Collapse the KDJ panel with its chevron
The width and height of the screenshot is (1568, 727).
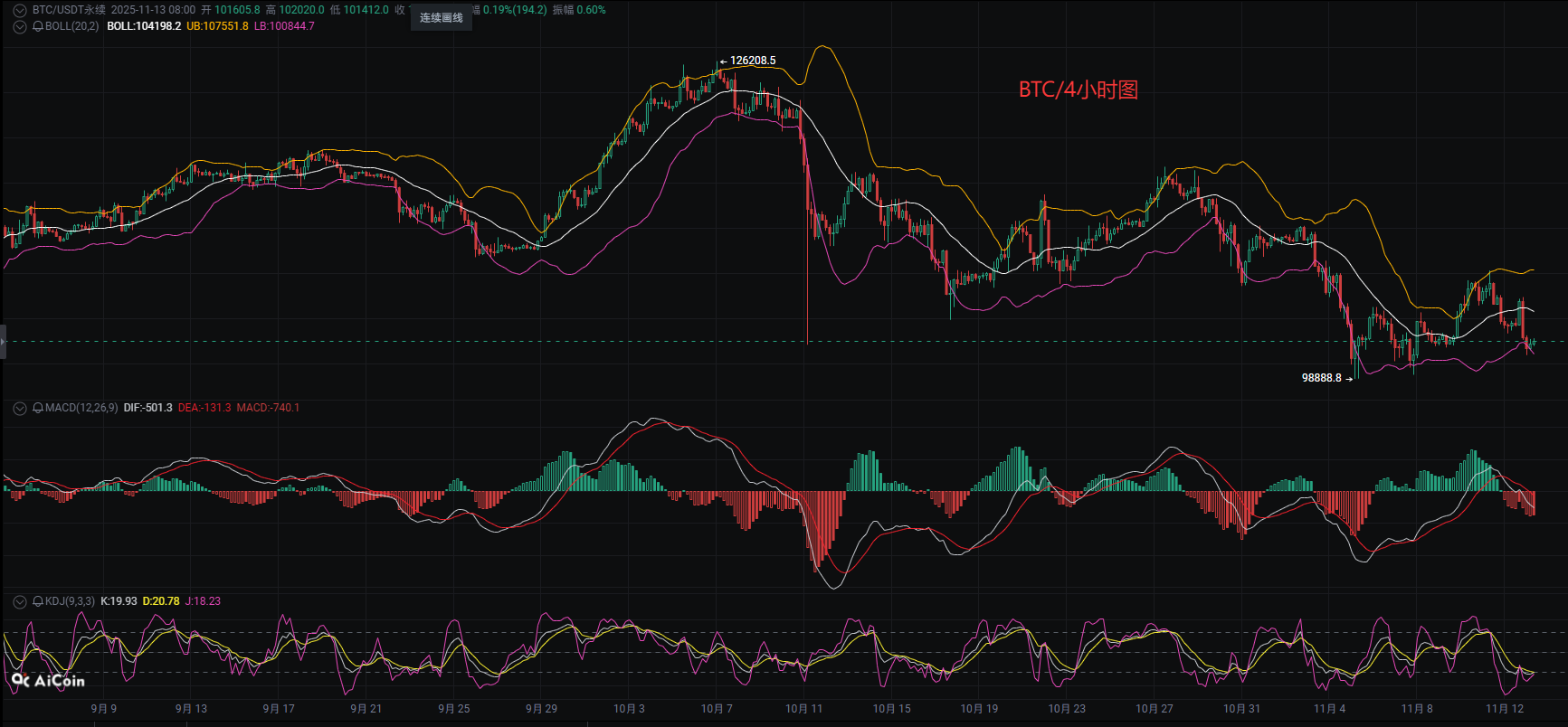19,601
